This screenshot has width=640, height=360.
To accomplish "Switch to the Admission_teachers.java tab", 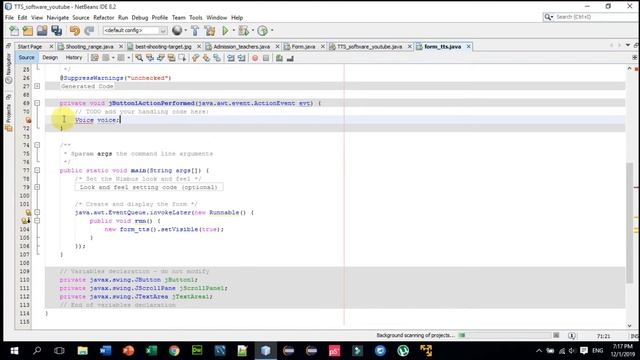I will tap(241, 47).
